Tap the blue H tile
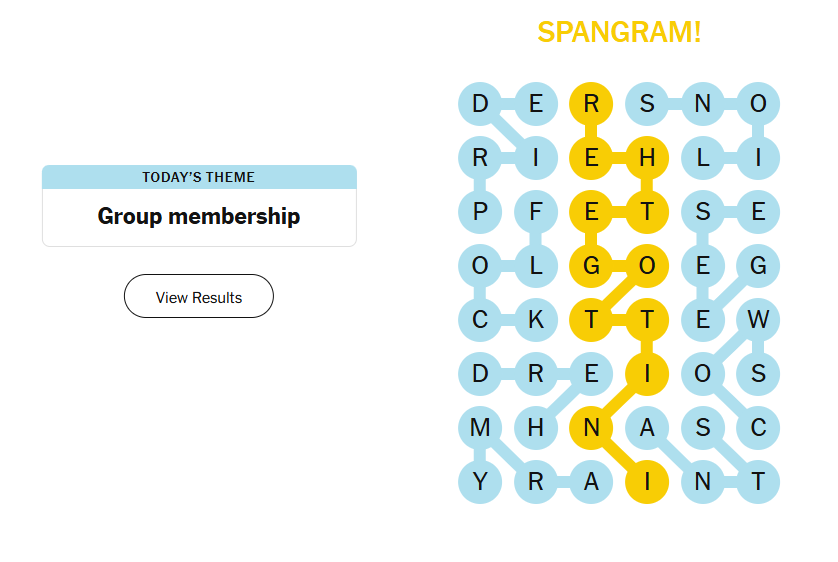 click(x=536, y=428)
